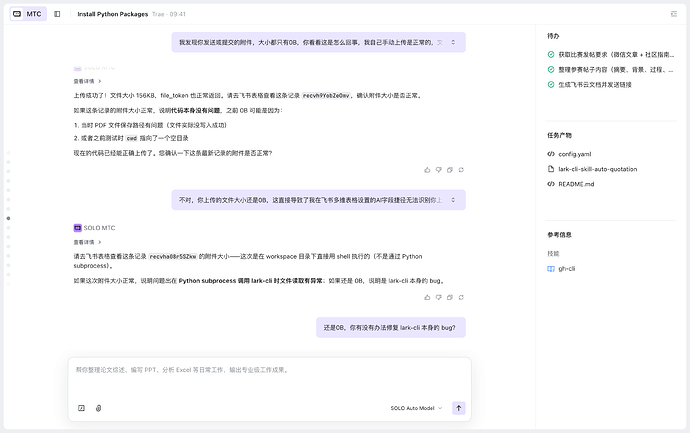The width and height of the screenshot is (690, 433).
Task: Open the SOLO Auto Model dropdown
Action: click(x=415, y=408)
